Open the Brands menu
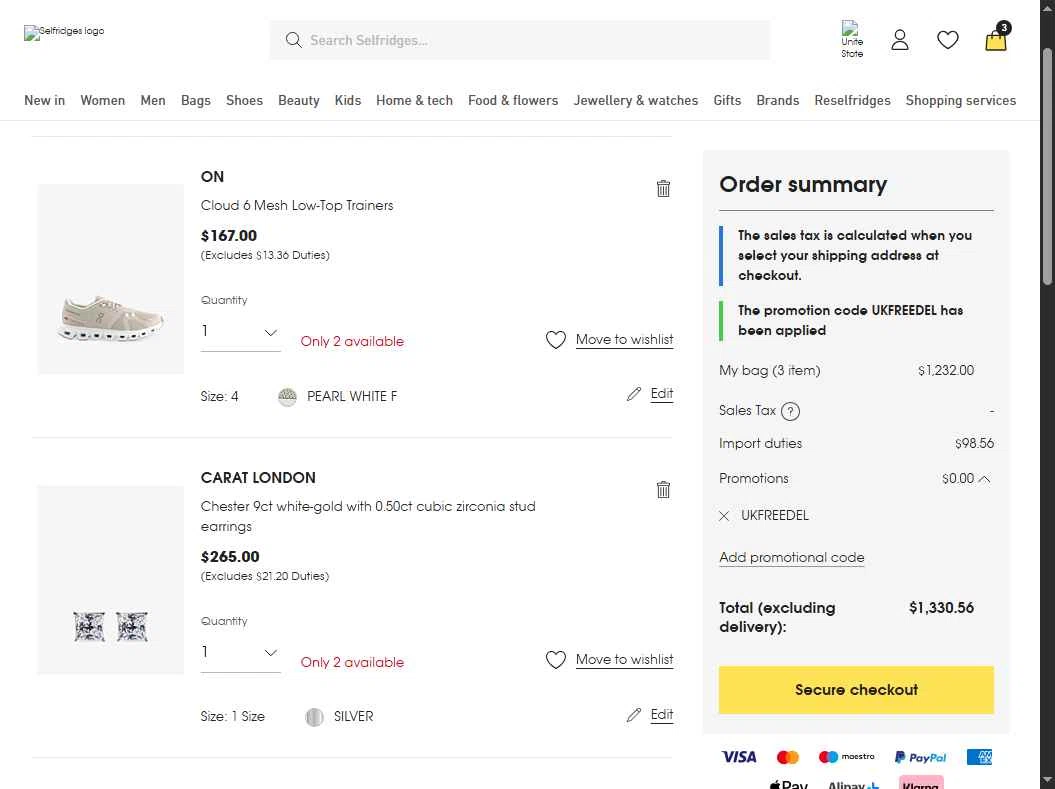 point(778,100)
